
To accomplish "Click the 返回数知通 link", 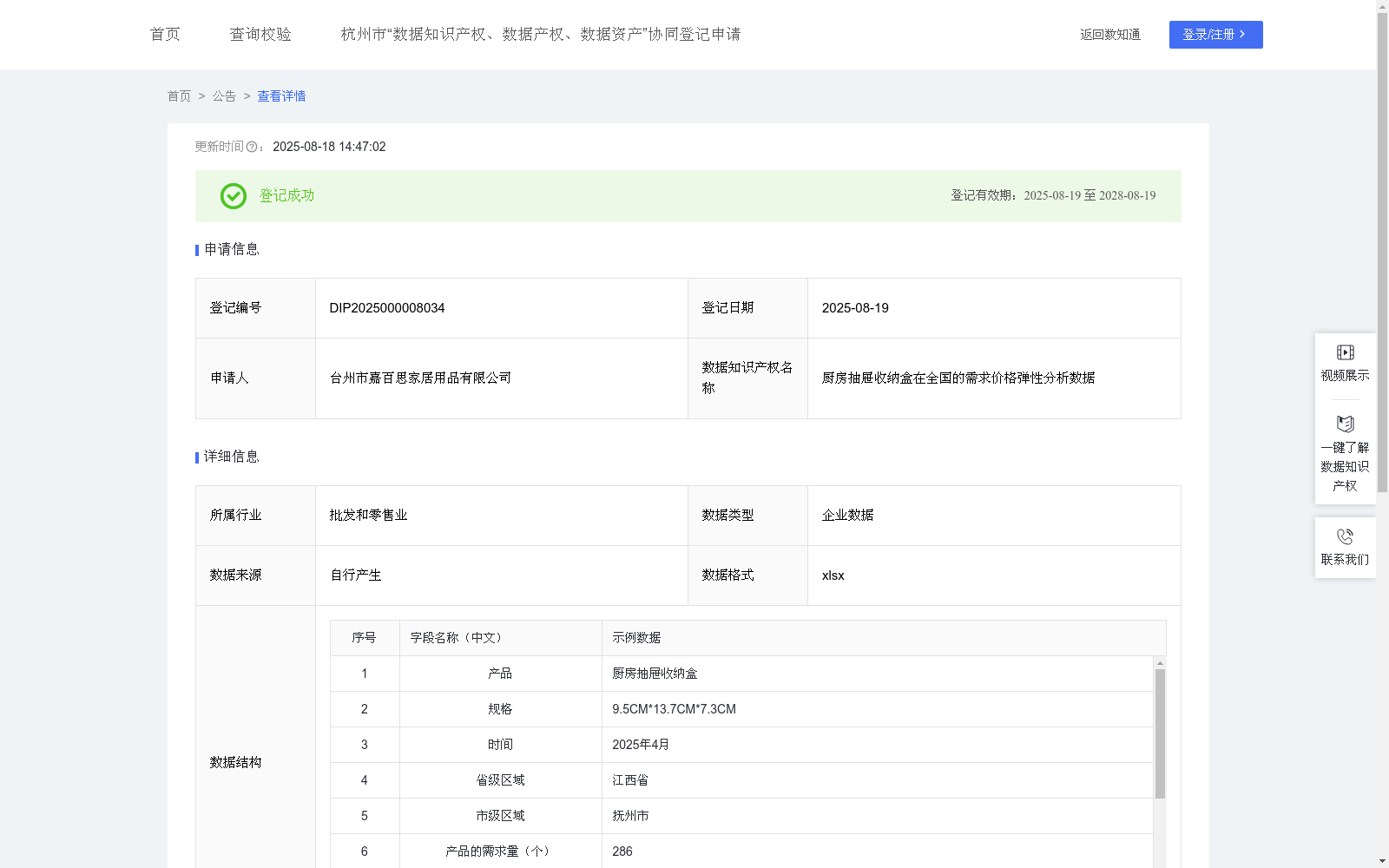I will (1110, 35).
